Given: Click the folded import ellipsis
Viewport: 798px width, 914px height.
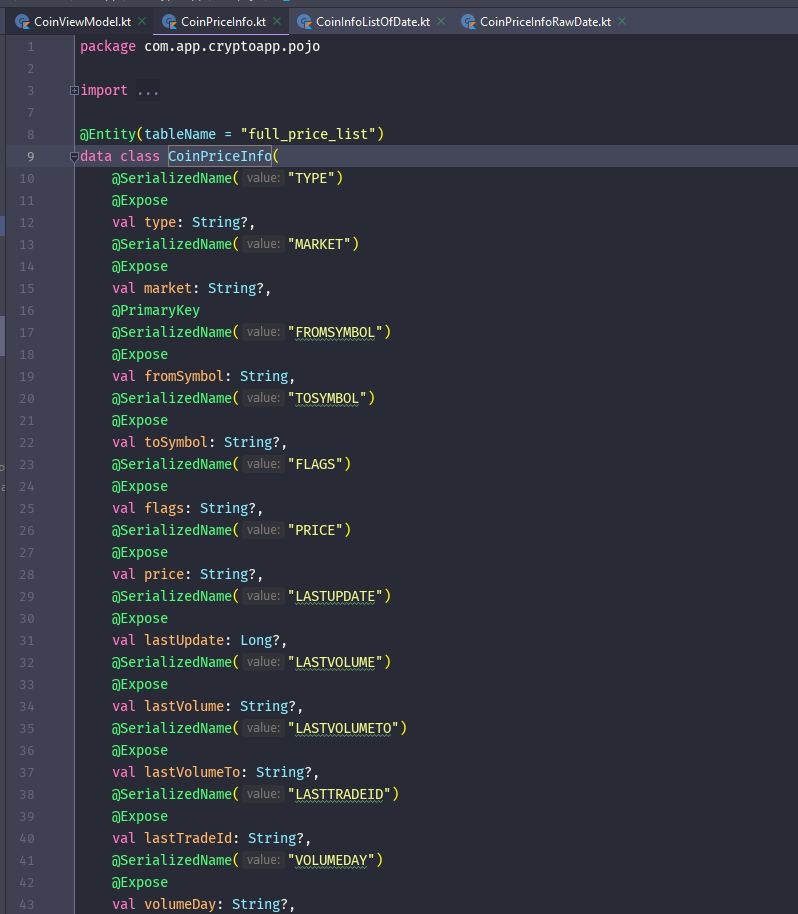Looking at the screenshot, I should click(x=147, y=91).
